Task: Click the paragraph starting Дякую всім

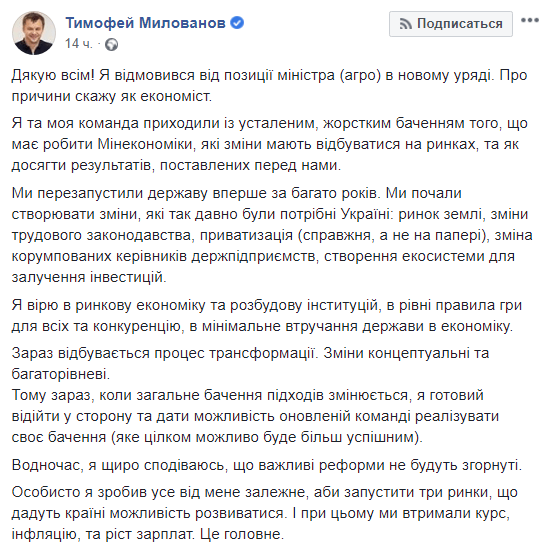Action: (x=270, y=86)
